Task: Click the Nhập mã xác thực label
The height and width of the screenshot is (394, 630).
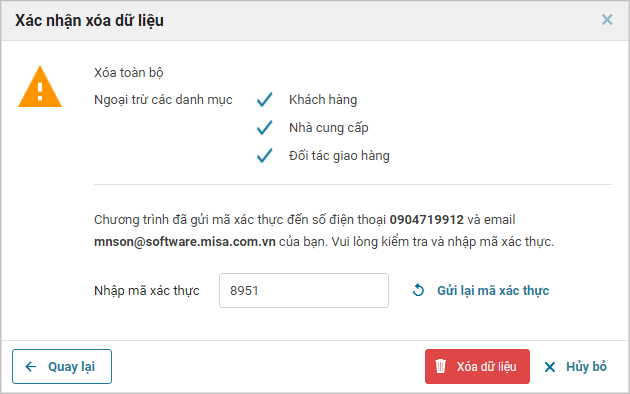Action: tap(147, 290)
